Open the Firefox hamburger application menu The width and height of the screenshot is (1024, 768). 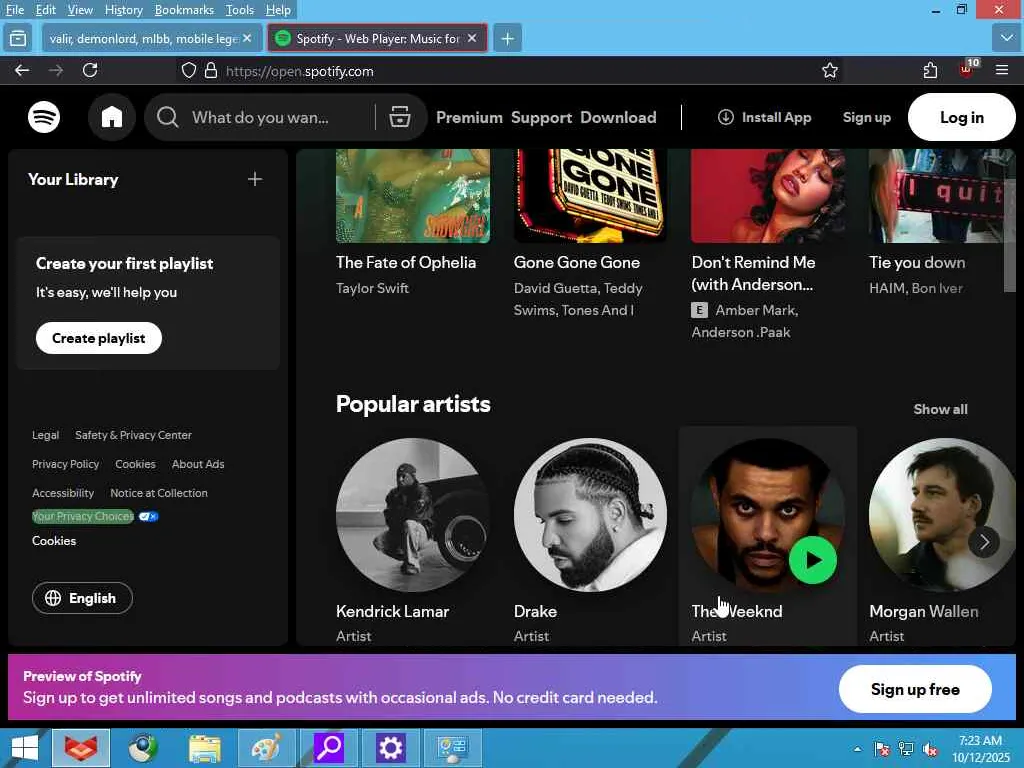click(1002, 70)
